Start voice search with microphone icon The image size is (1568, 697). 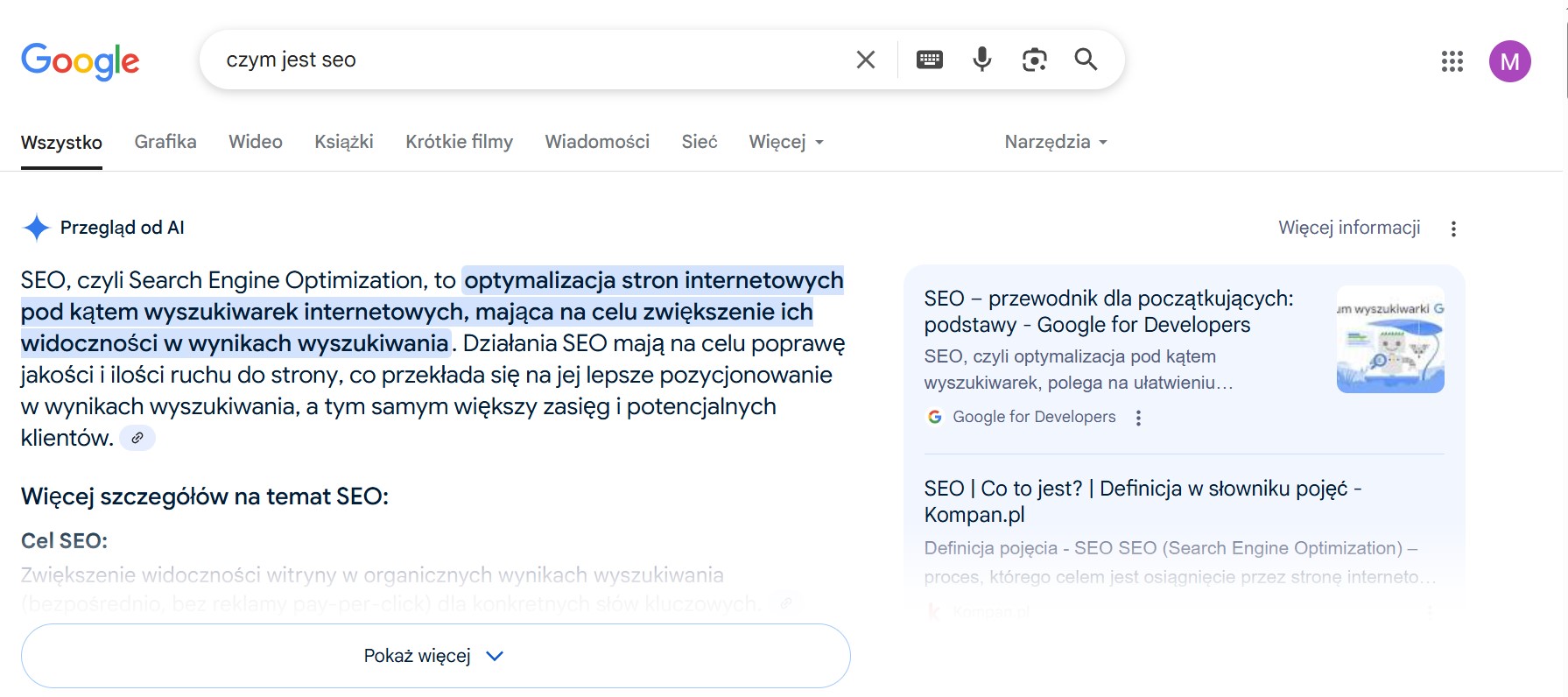coord(982,60)
